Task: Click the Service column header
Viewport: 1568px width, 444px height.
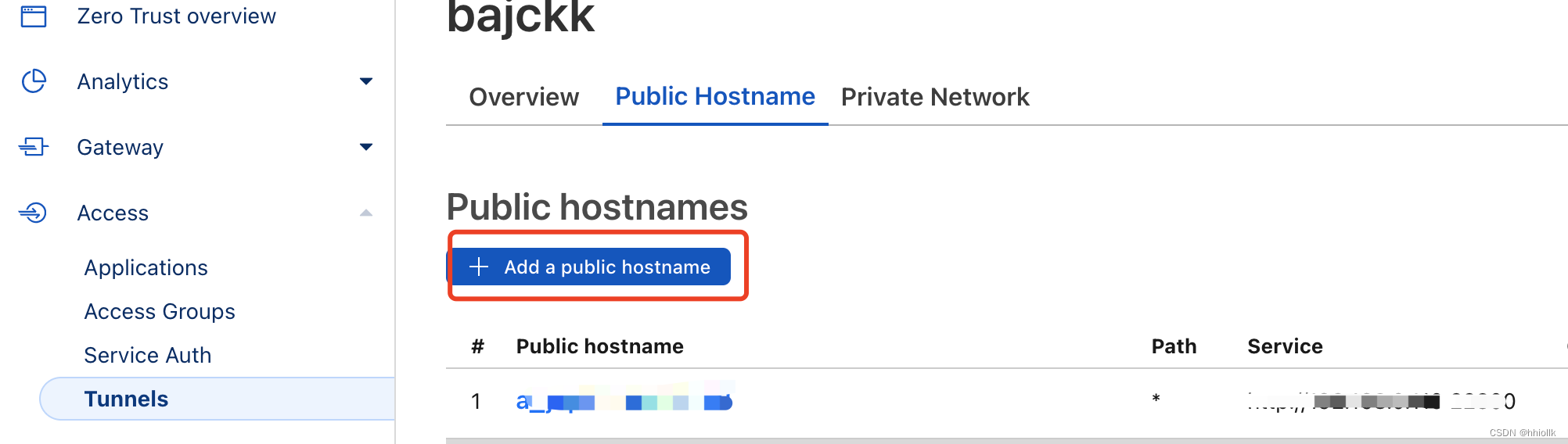Action: [x=1285, y=346]
